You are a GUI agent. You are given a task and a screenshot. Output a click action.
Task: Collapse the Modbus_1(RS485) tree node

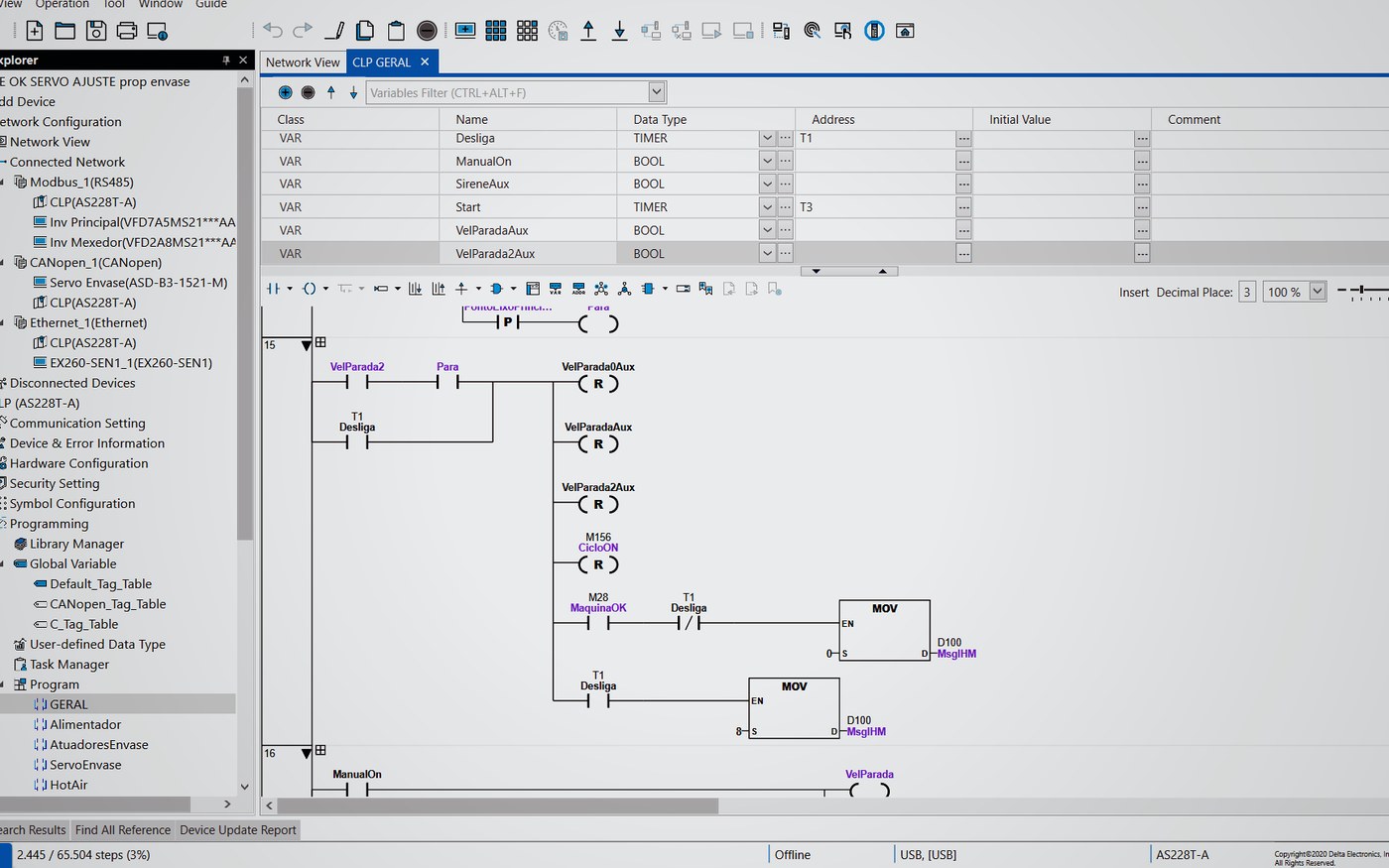click(3, 183)
